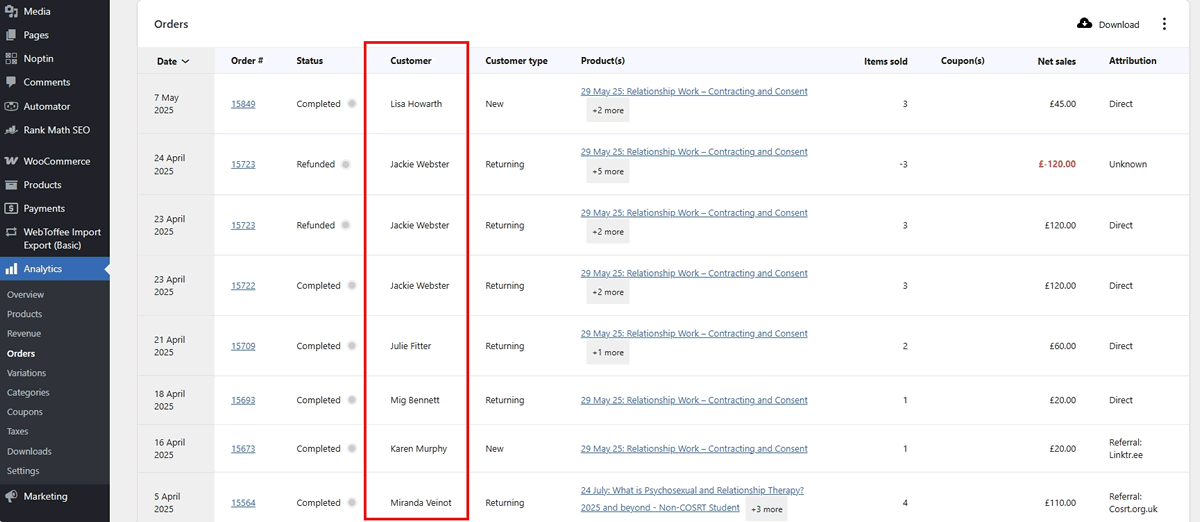Viewport: 1200px width, 522px height.
Task: Go to Analytics Products submenu
Action: pos(25,314)
